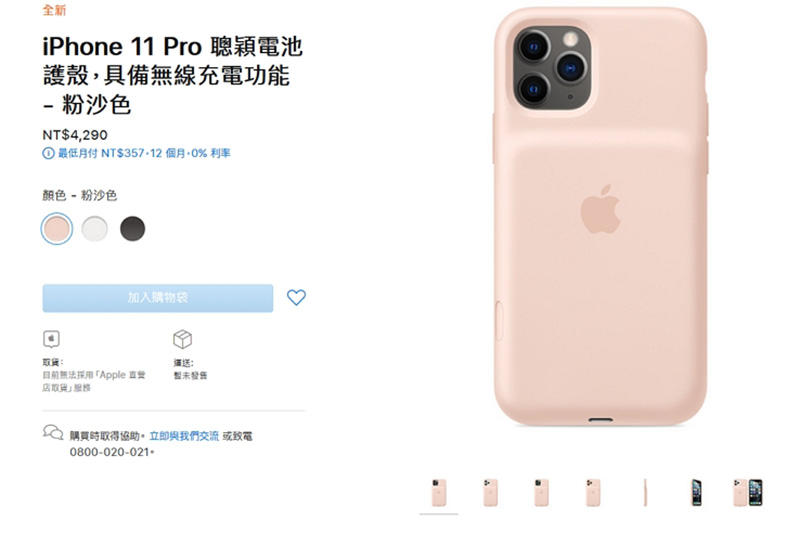
Task: Select the Pink Sand color swatch
Action: coord(57,229)
